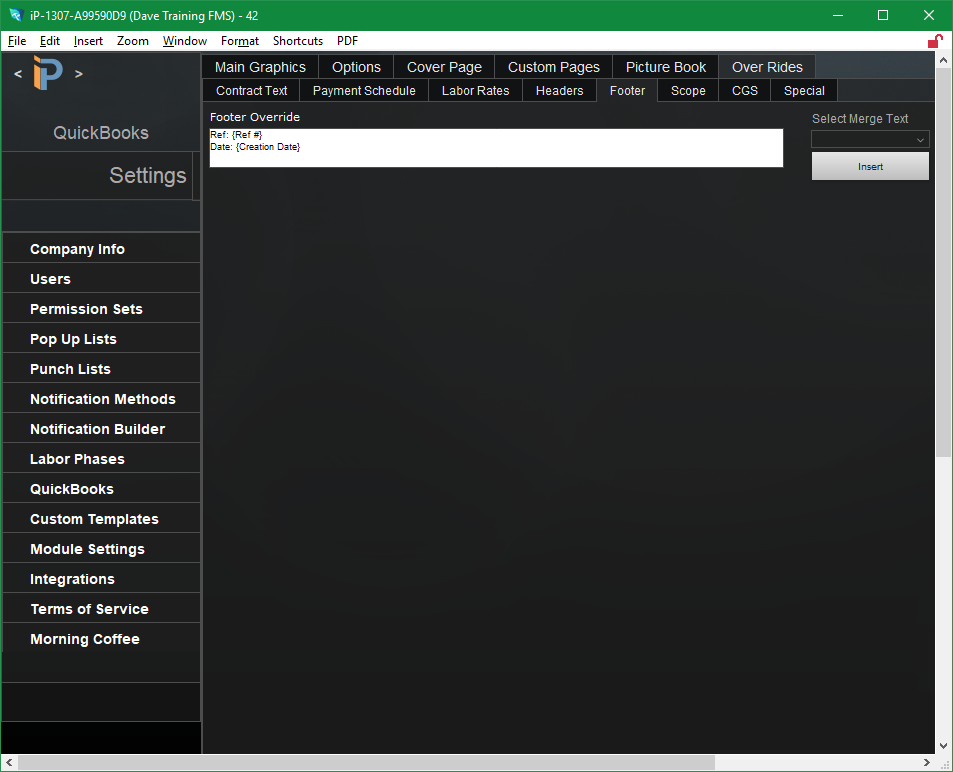953x772 pixels.
Task: Open the PDF menu
Action: tap(347, 41)
